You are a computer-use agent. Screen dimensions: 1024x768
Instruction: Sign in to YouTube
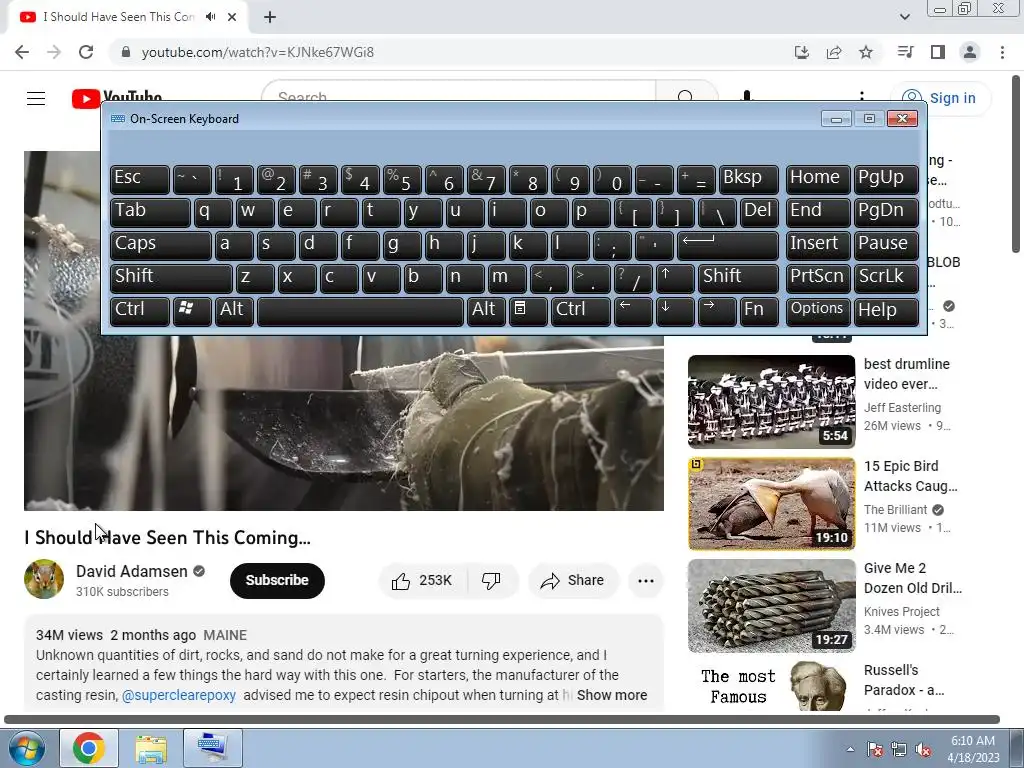(940, 98)
